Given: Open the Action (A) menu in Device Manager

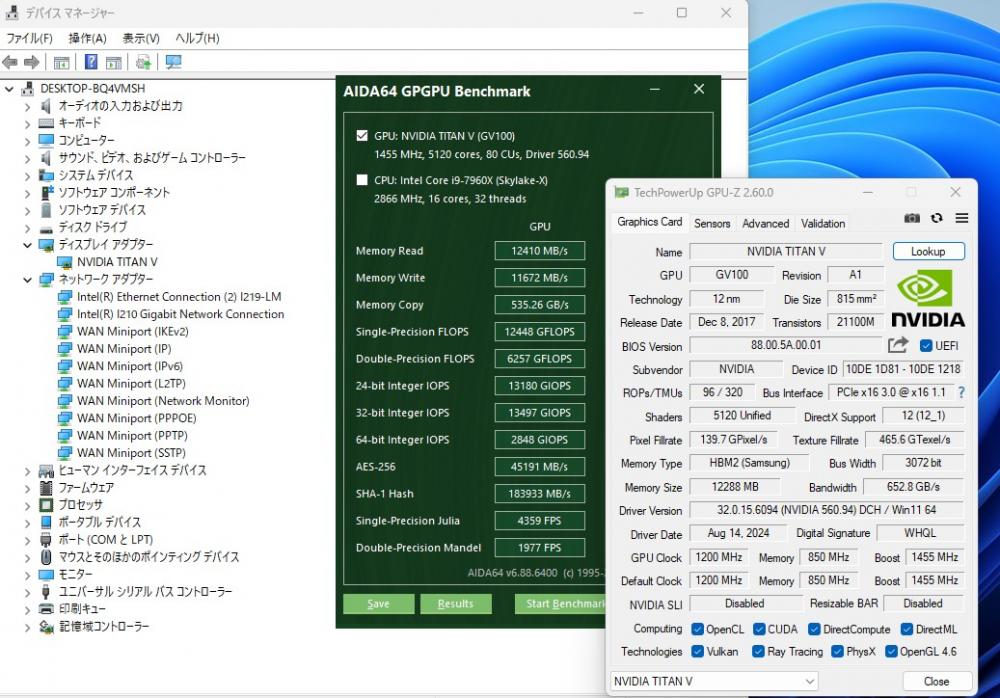Looking at the screenshot, I should click(x=87, y=38).
